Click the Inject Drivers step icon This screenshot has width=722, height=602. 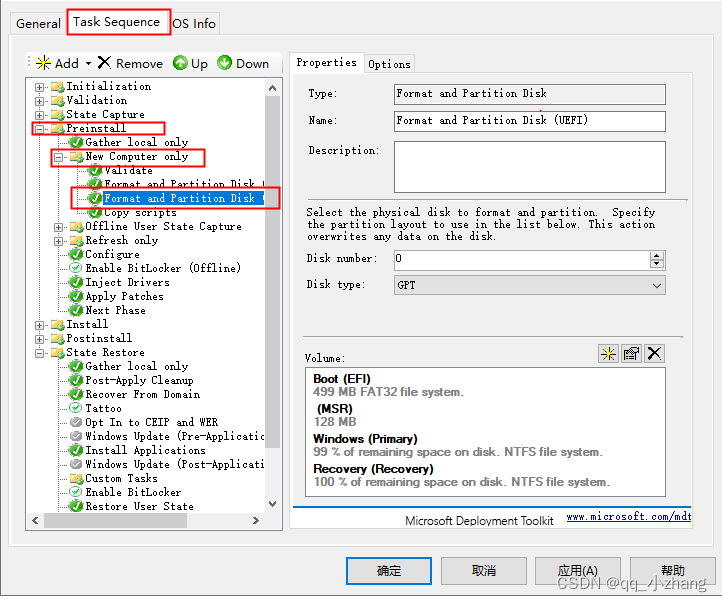click(x=76, y=282)
